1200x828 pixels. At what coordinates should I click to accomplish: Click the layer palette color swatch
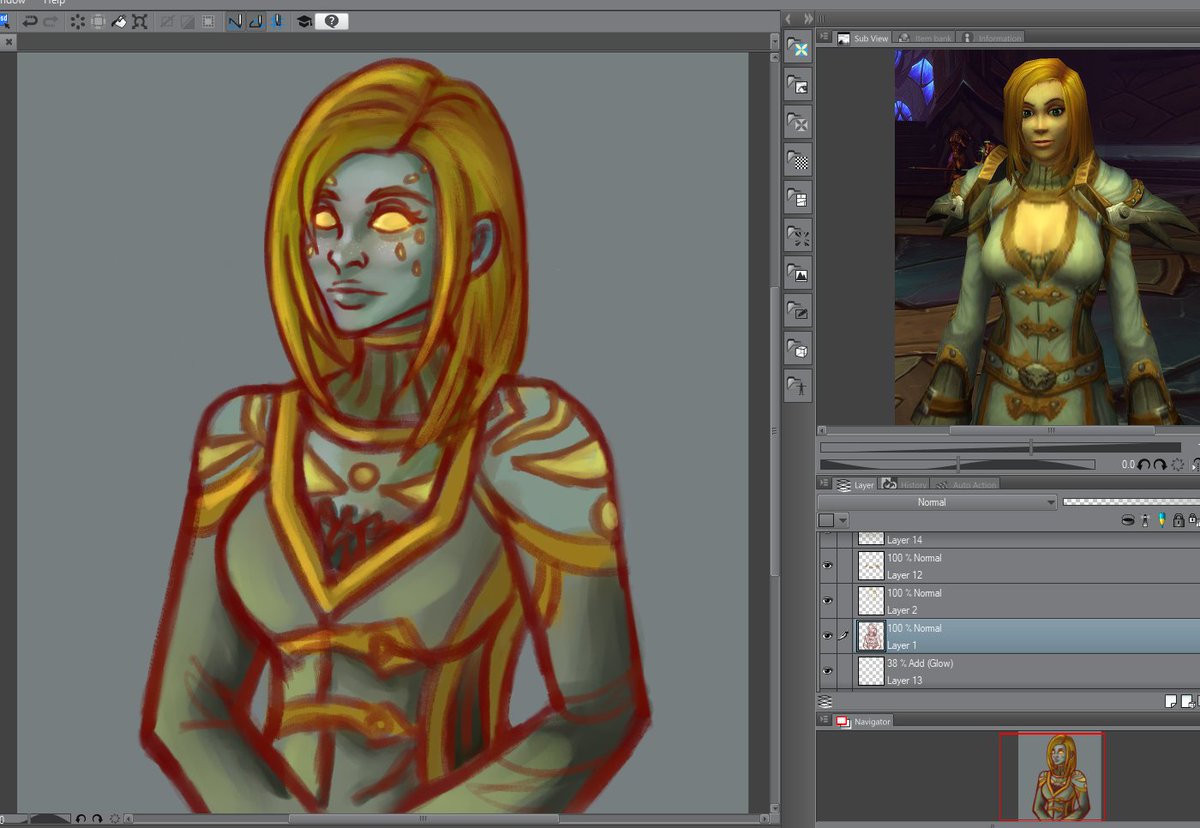point(826,520)
